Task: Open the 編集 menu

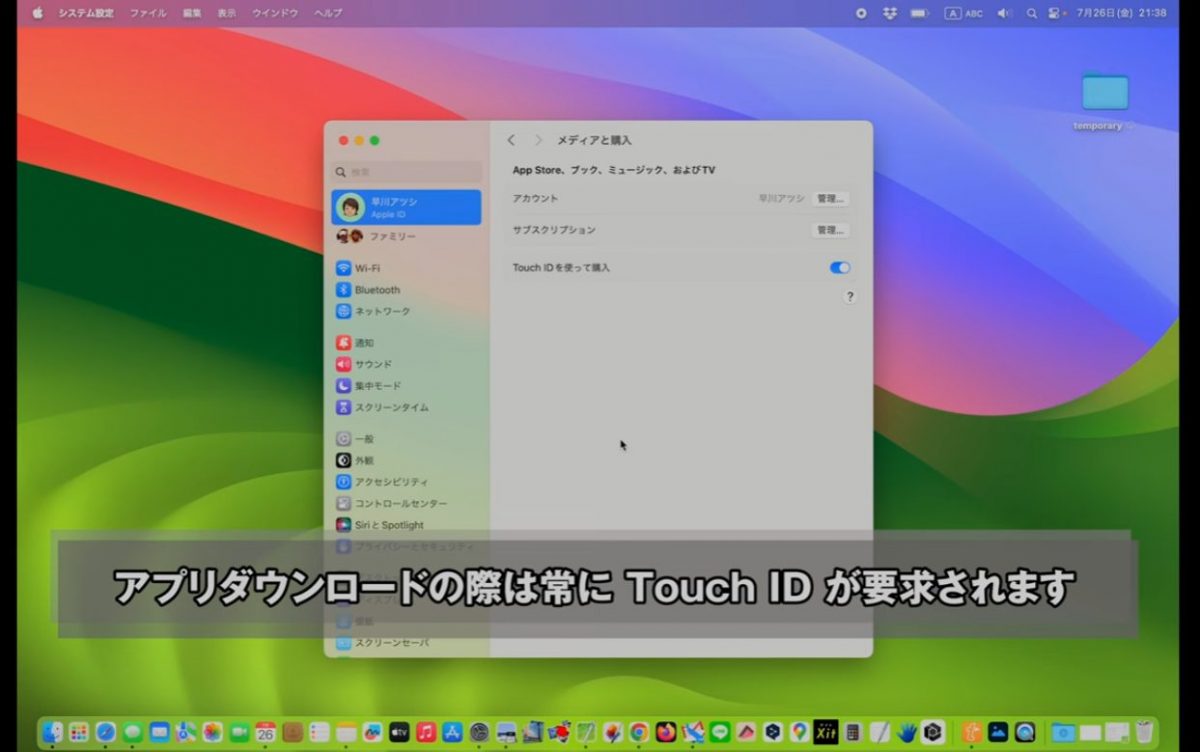Action: point(192,13)
